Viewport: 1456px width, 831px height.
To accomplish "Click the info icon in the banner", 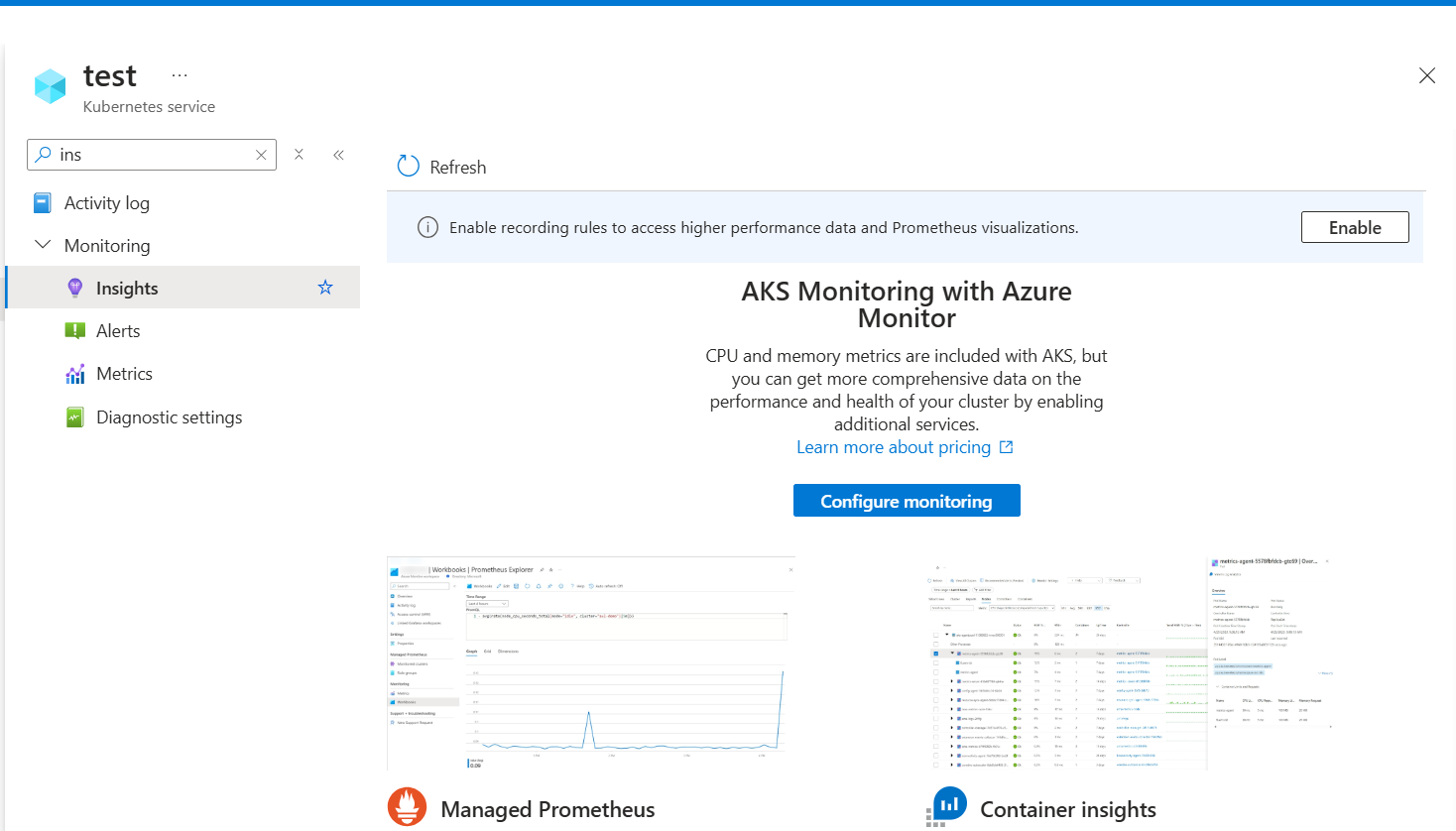I will [x=427, y=228].
